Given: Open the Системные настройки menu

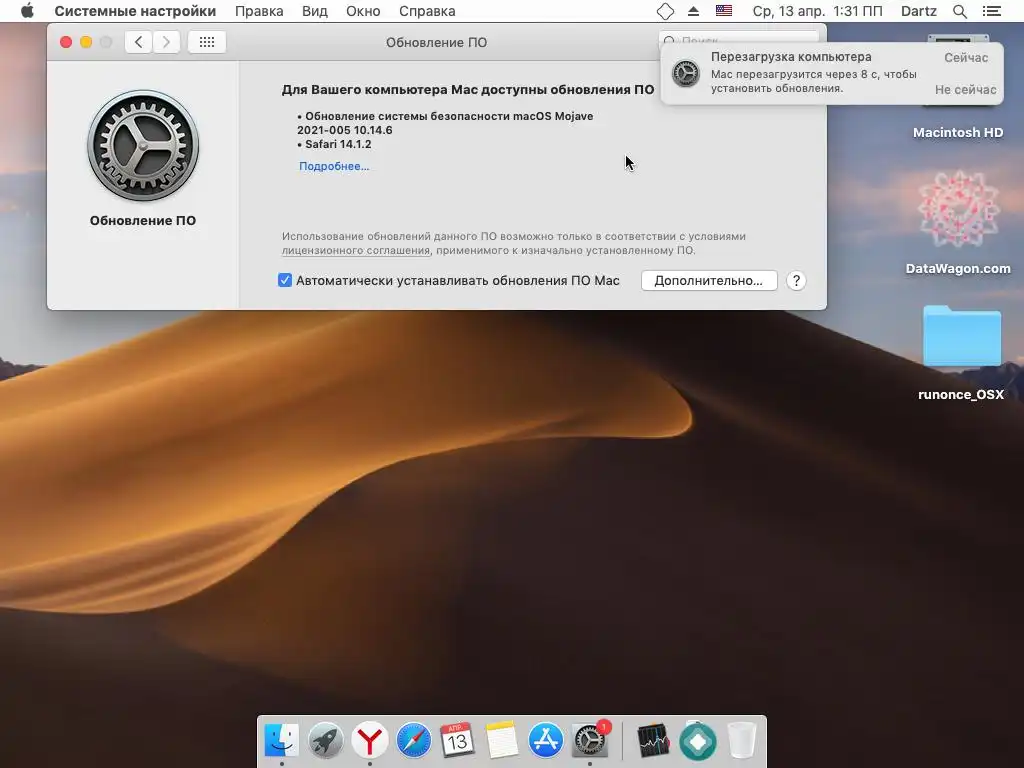Looking at the screenshot, I should coord(135,11).
